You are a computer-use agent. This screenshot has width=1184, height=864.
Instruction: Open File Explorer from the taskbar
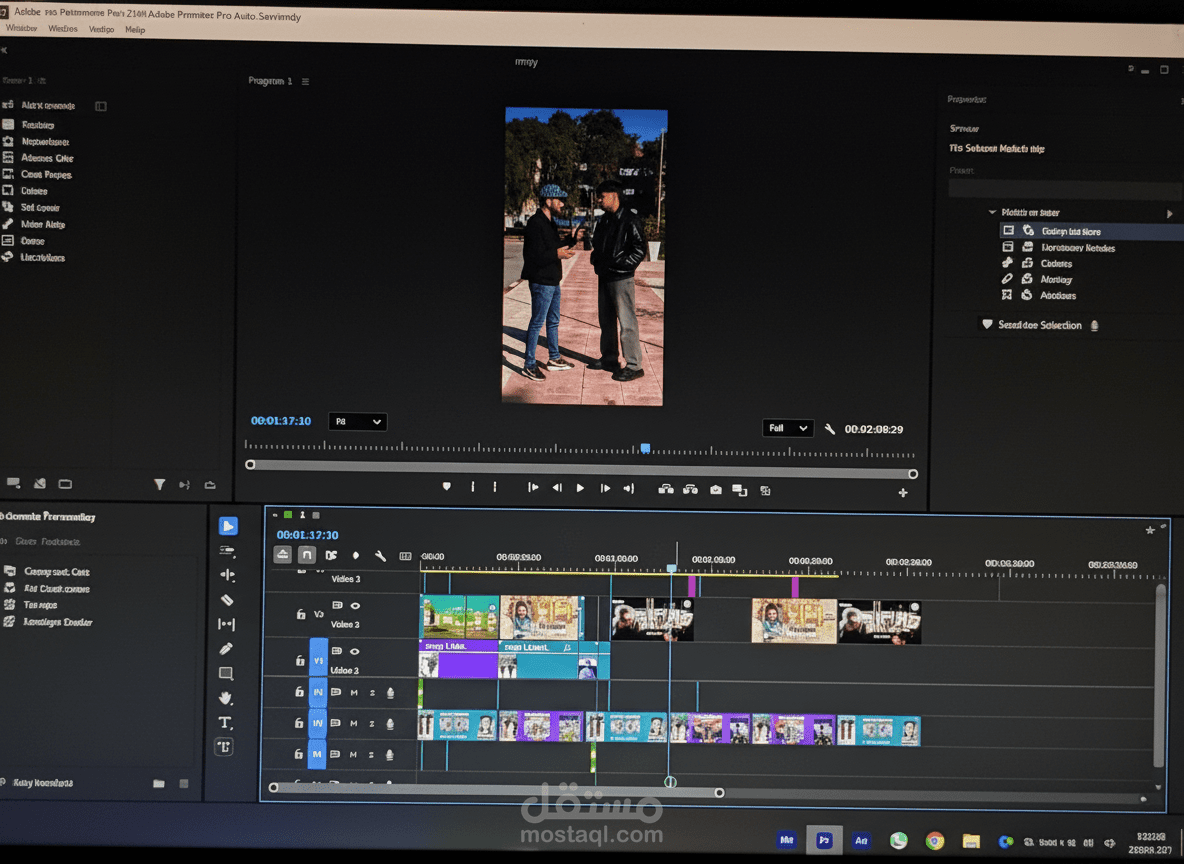click(971, 841)
